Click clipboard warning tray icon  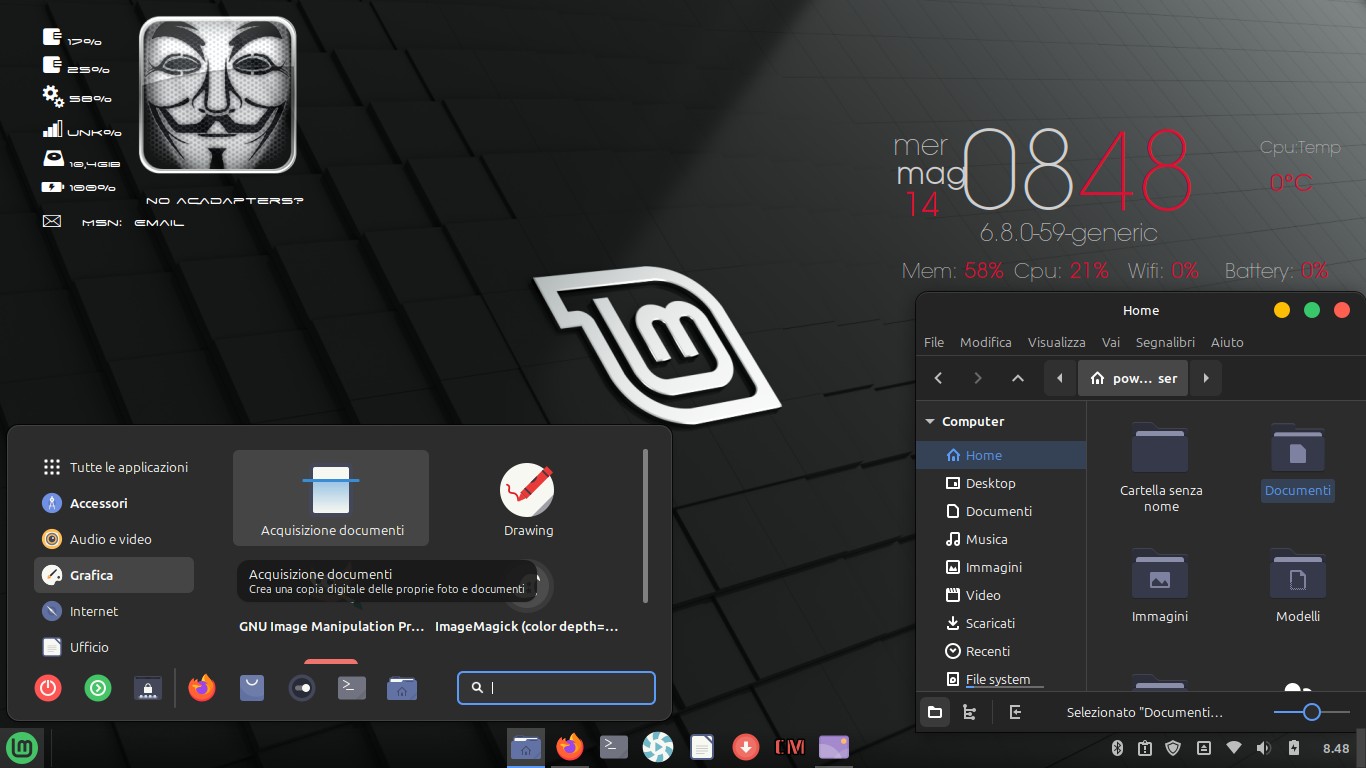1146,748
